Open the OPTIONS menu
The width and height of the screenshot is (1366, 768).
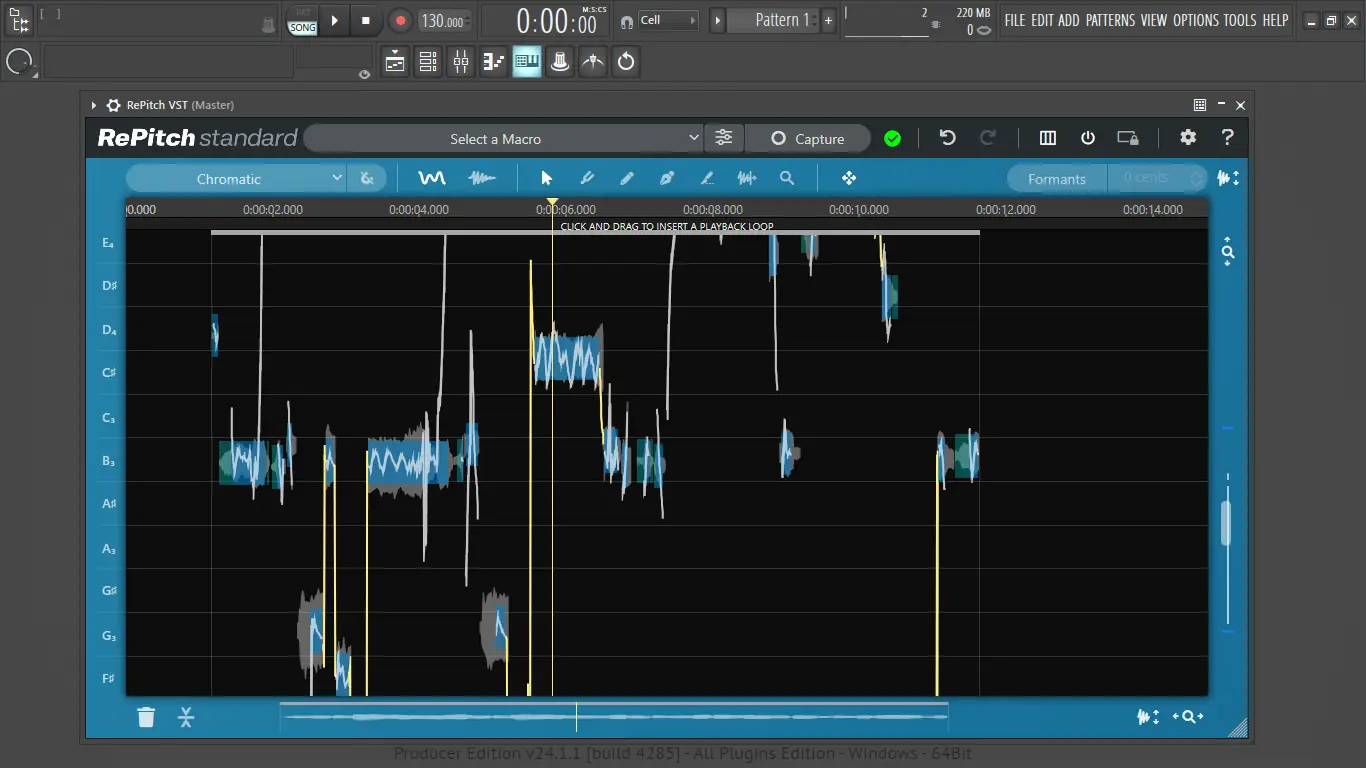point(1196,20)
